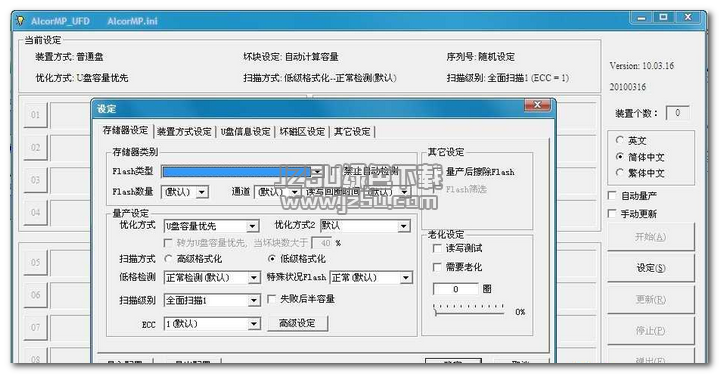Enable 手动更新 checkbox
This screenshot has width=719, height=374.
click(x=612, y=214)
